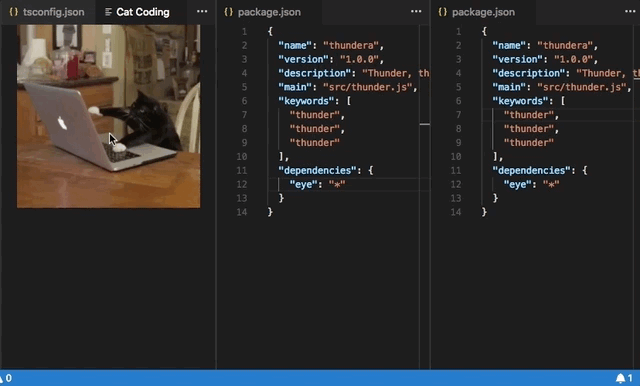Screen dimensions: 640x386
Task: Click the cat coding GIF image
Action: pos(109,116)
